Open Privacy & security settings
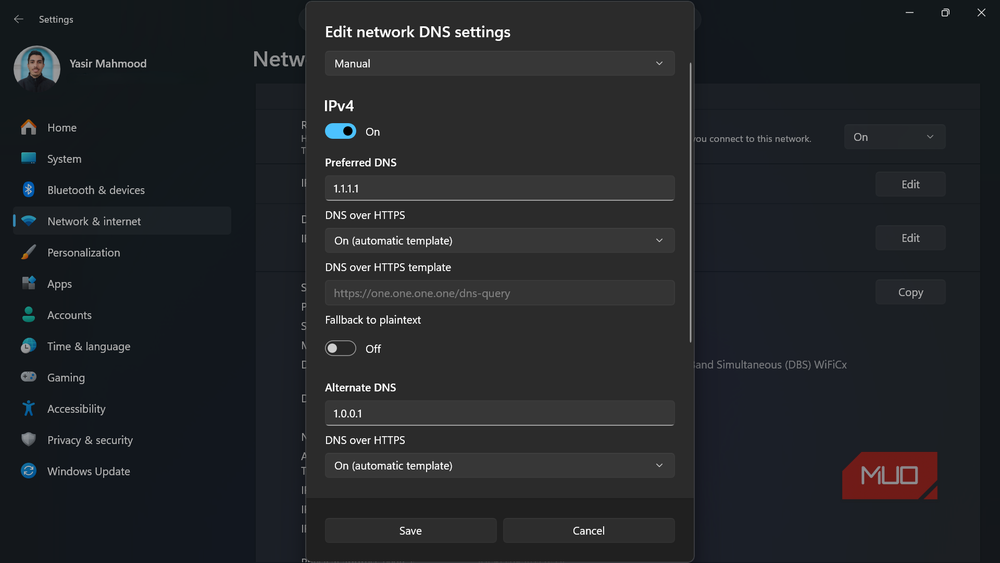This screenshot has width=1000, height=563. pos(122,440)
